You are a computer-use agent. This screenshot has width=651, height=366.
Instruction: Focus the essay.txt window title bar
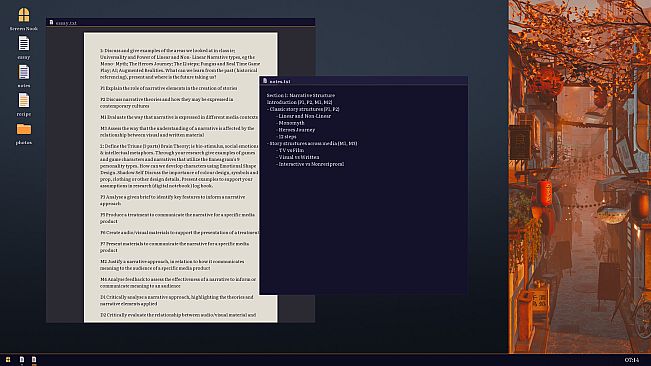(x=181, y=22)
